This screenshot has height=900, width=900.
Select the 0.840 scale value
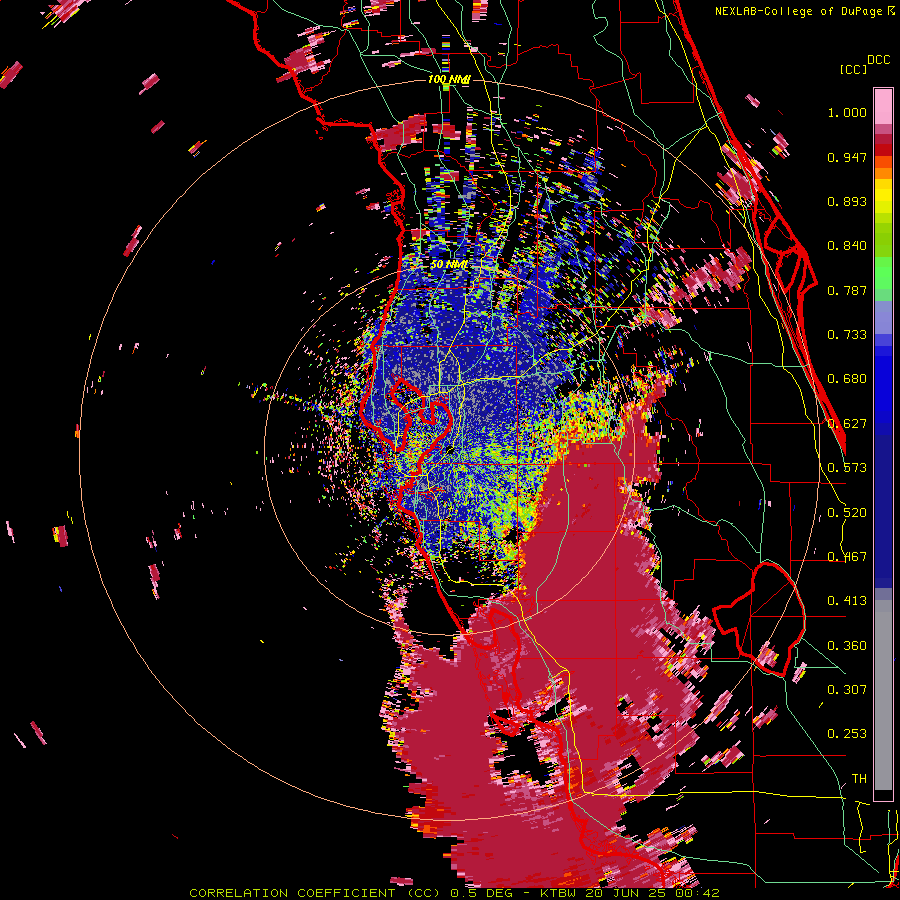point(847,246)
